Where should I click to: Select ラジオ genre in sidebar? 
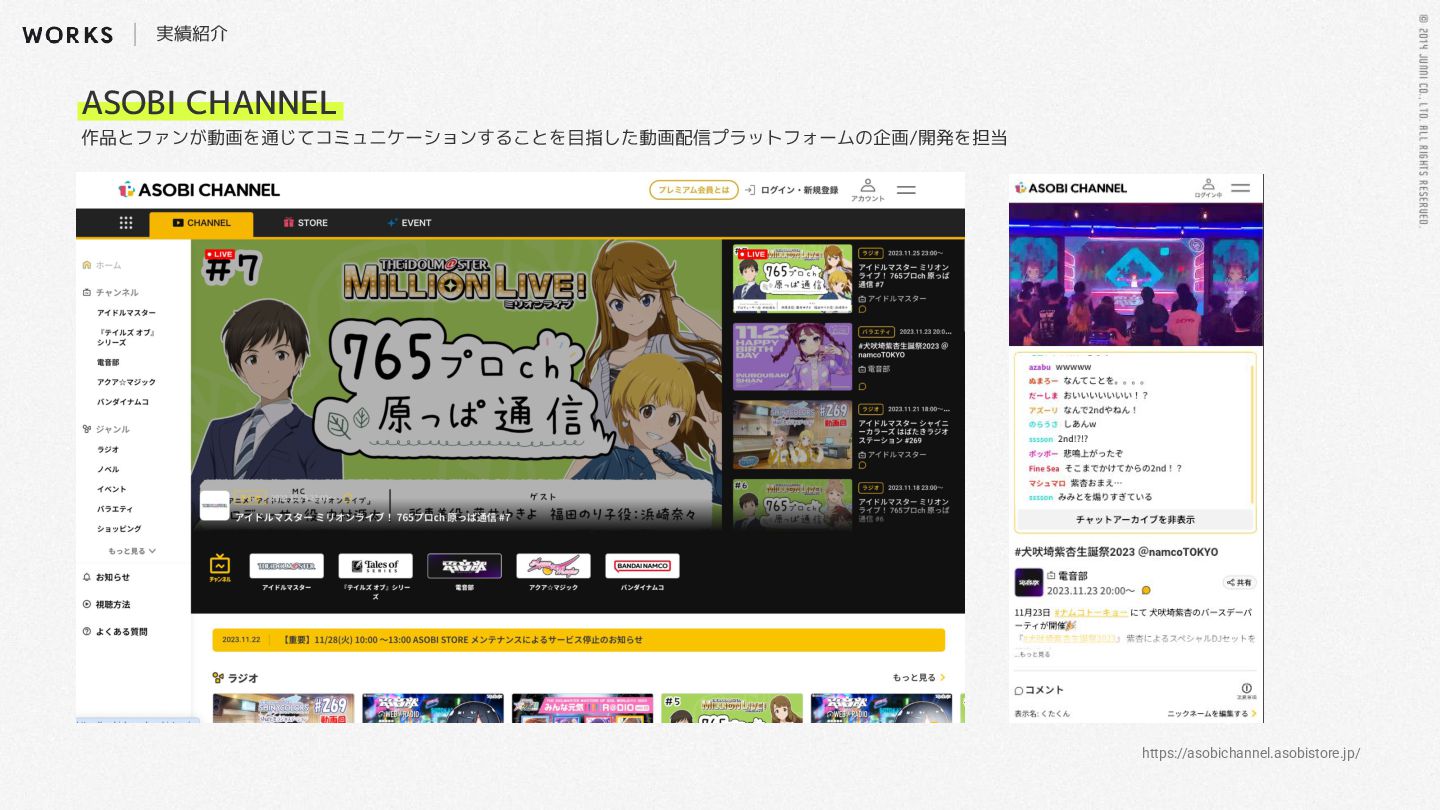tap(108, 450)
